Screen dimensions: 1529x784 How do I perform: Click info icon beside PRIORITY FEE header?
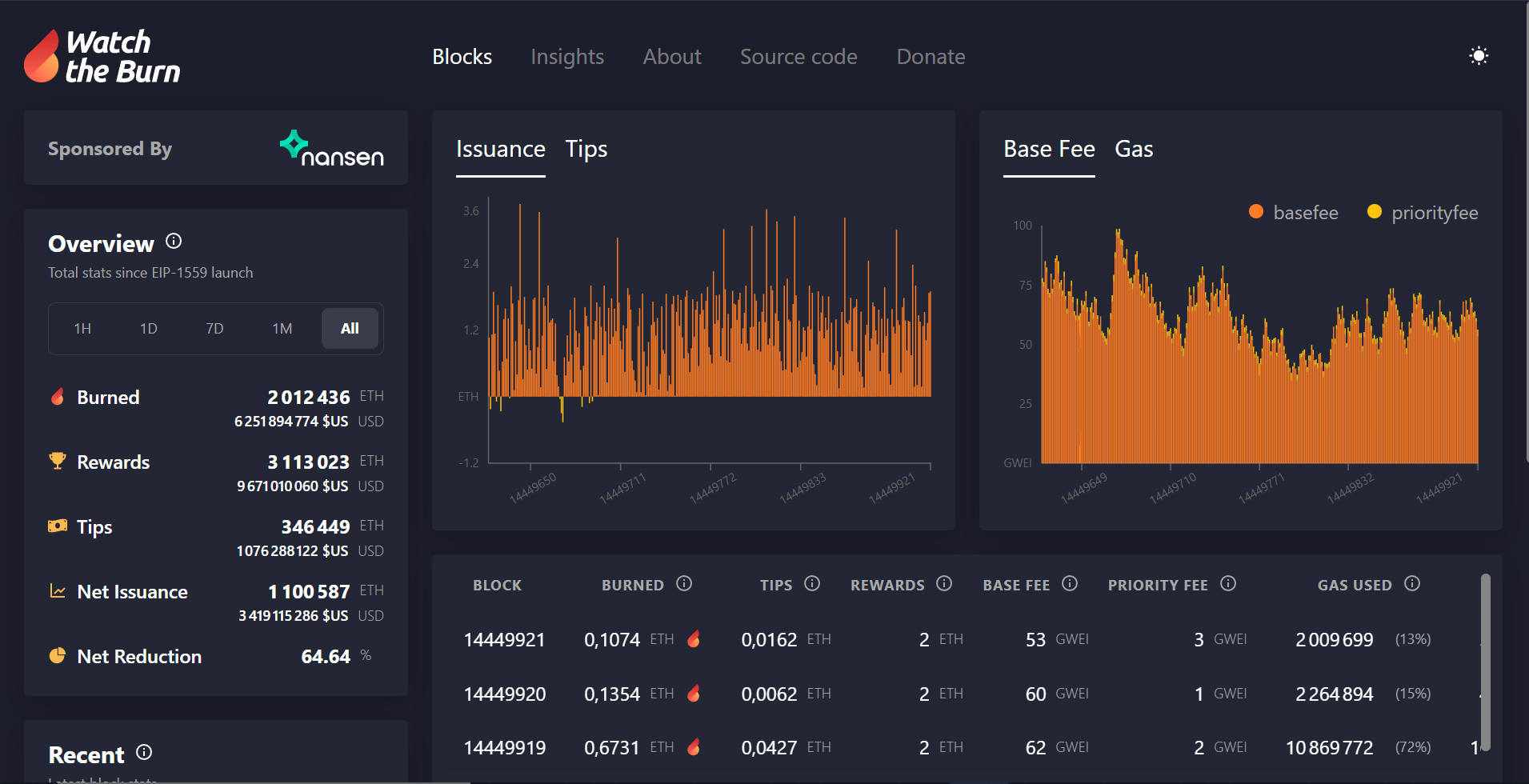tap(1228, 583)
